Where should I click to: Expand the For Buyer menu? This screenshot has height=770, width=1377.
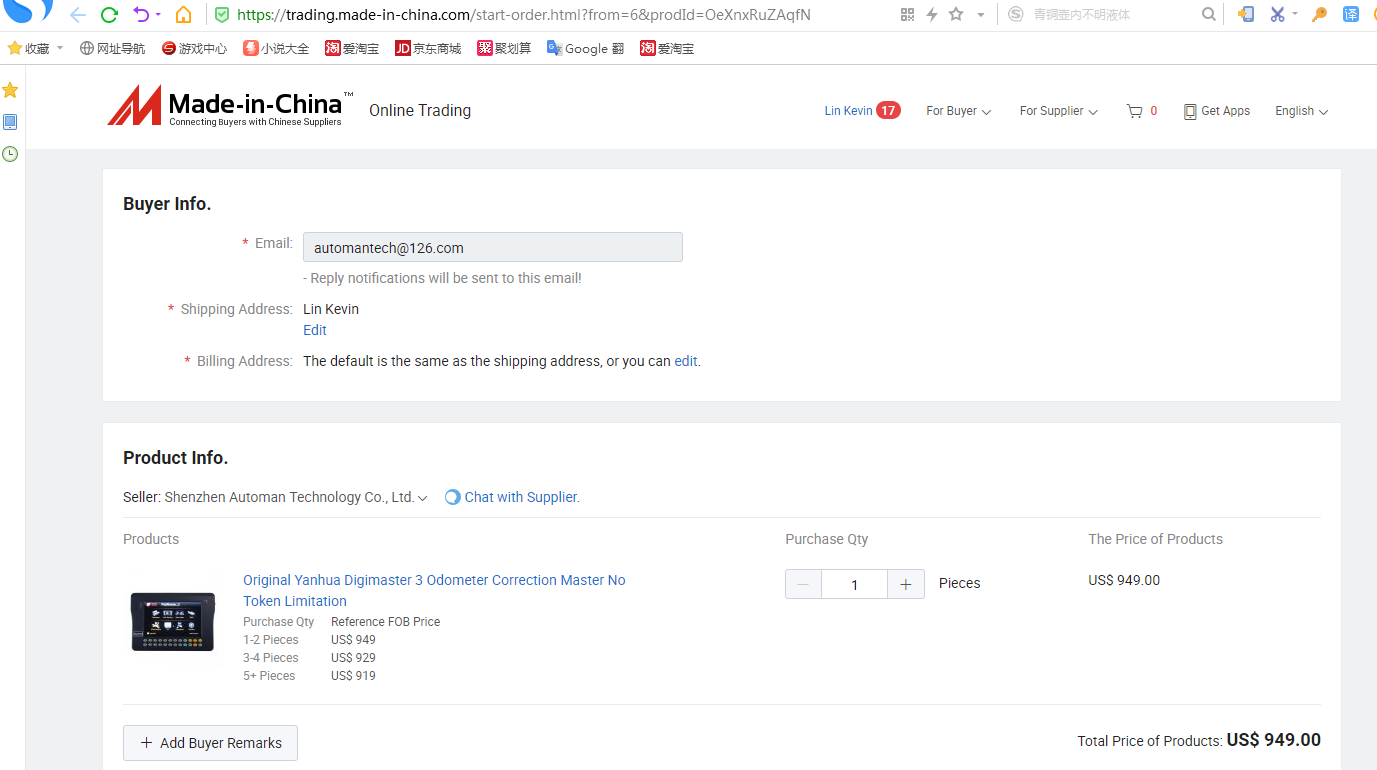click(958, 111)
